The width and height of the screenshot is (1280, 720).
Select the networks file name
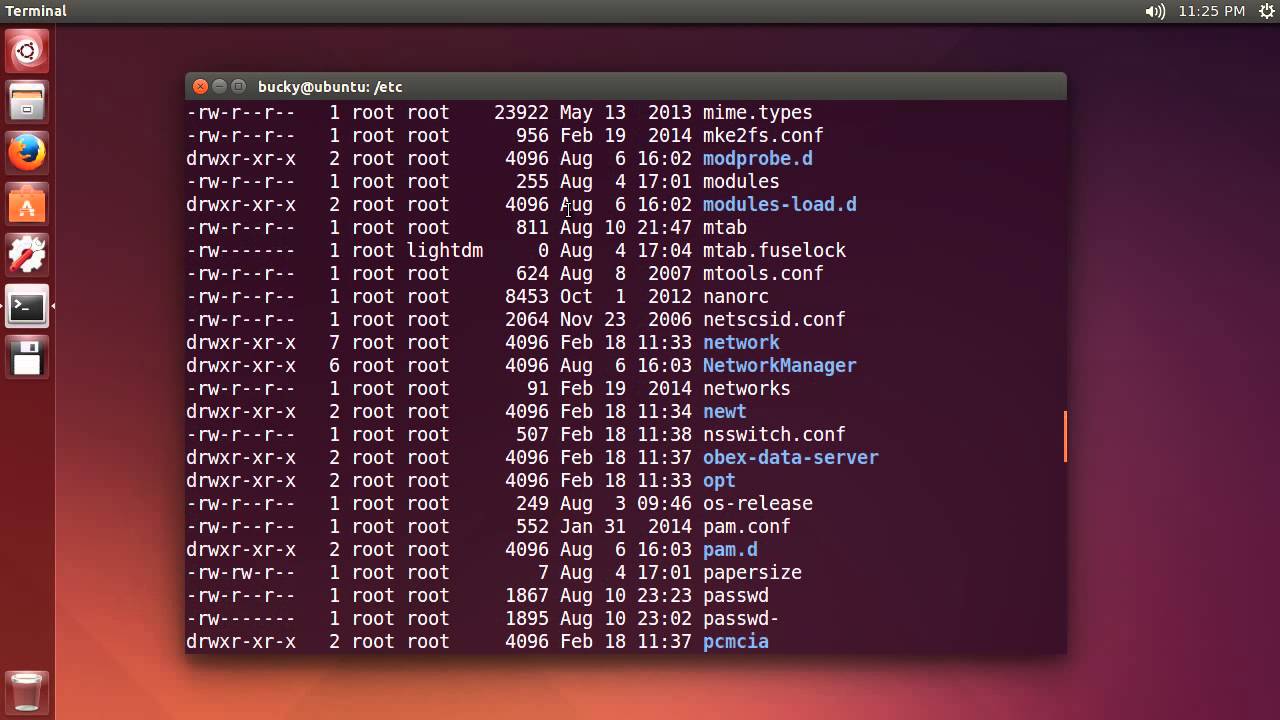746,388
